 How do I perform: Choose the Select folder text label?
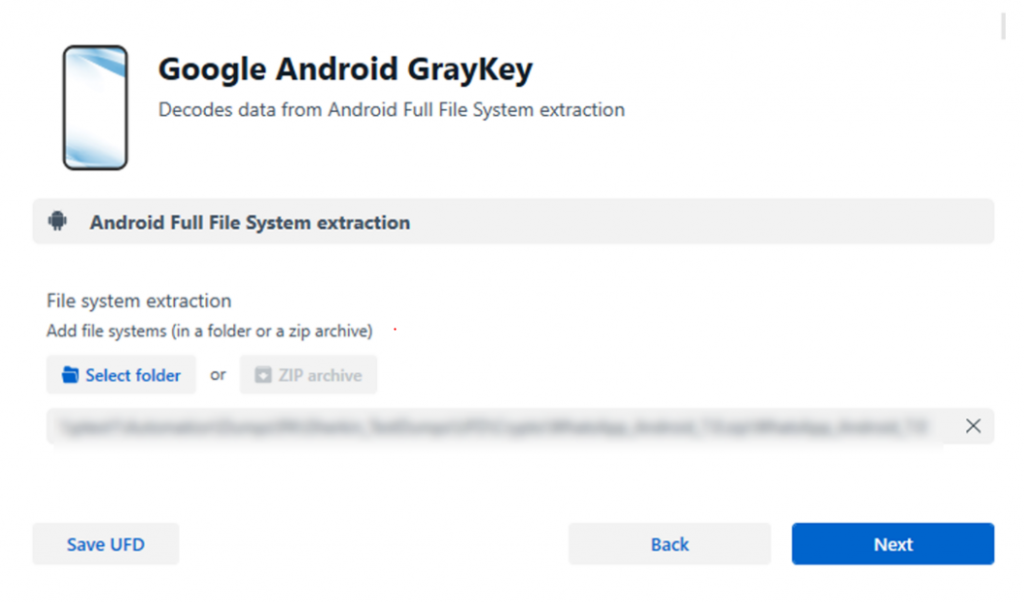point(133,375)
